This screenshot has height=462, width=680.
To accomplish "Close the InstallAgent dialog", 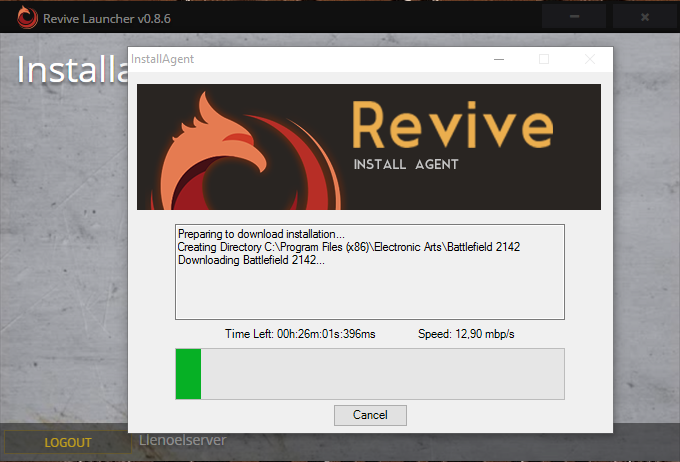I will [589, 59].
